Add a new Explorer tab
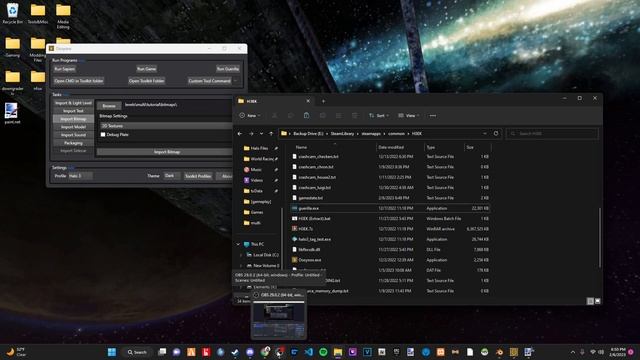Viewport: 640px width, 360px height. [323, 101]
